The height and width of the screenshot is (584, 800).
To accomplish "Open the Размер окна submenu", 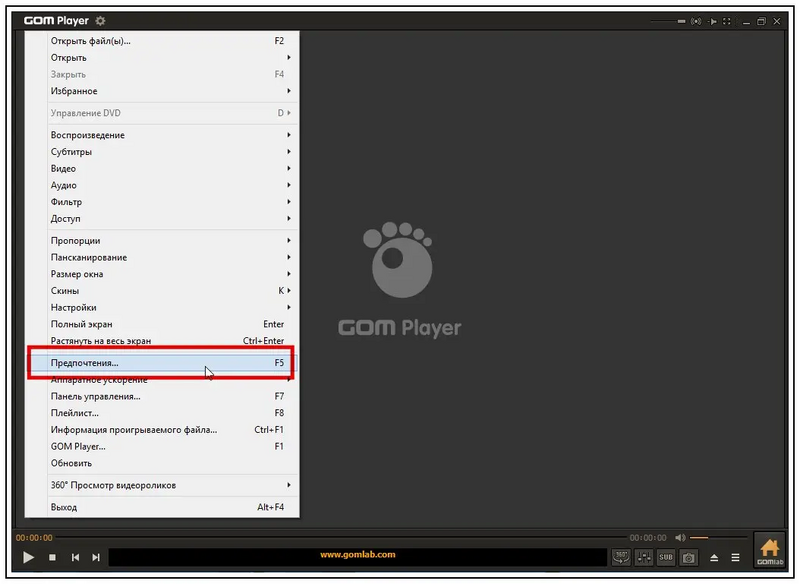I will click(162, 274).
